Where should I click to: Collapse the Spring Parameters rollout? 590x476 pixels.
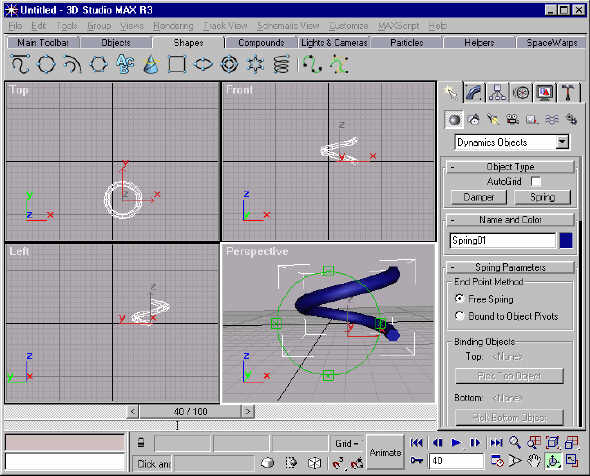(x=510, y=268)
